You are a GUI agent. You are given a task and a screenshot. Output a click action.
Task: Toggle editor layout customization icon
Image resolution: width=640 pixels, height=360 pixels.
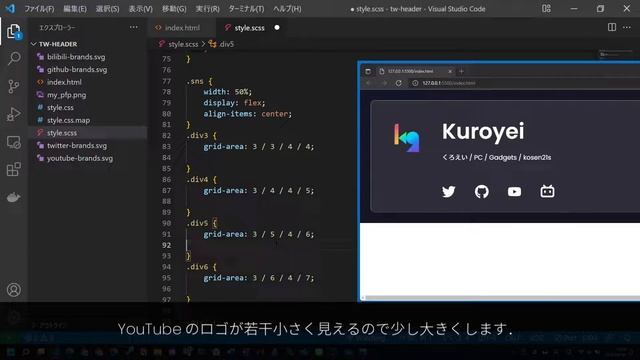coord(546,9)
